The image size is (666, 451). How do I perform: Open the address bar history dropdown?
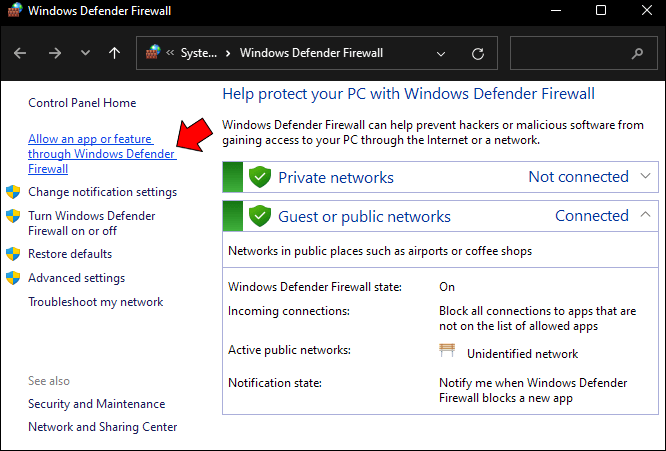[x=441, y=53]
